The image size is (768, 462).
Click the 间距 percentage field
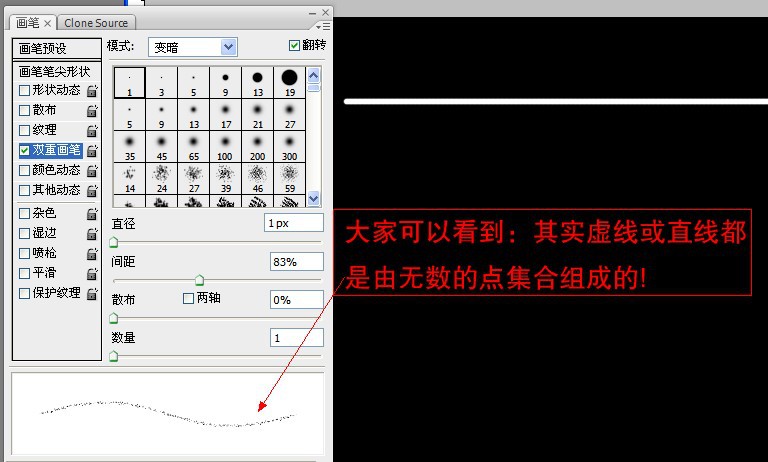(x=297, y=262)
